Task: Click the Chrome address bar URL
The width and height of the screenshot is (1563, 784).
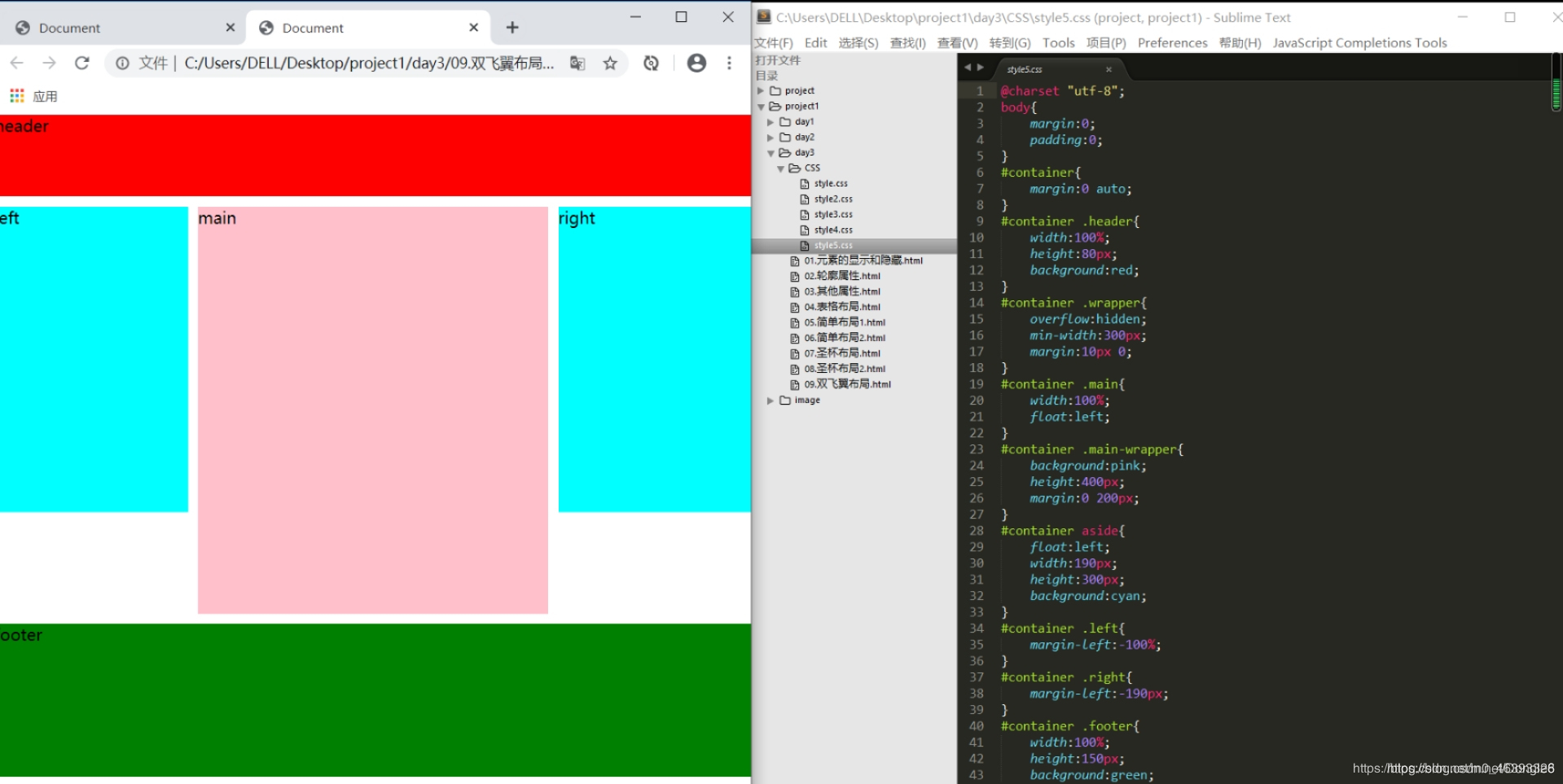Action: (x=369, y=63)
